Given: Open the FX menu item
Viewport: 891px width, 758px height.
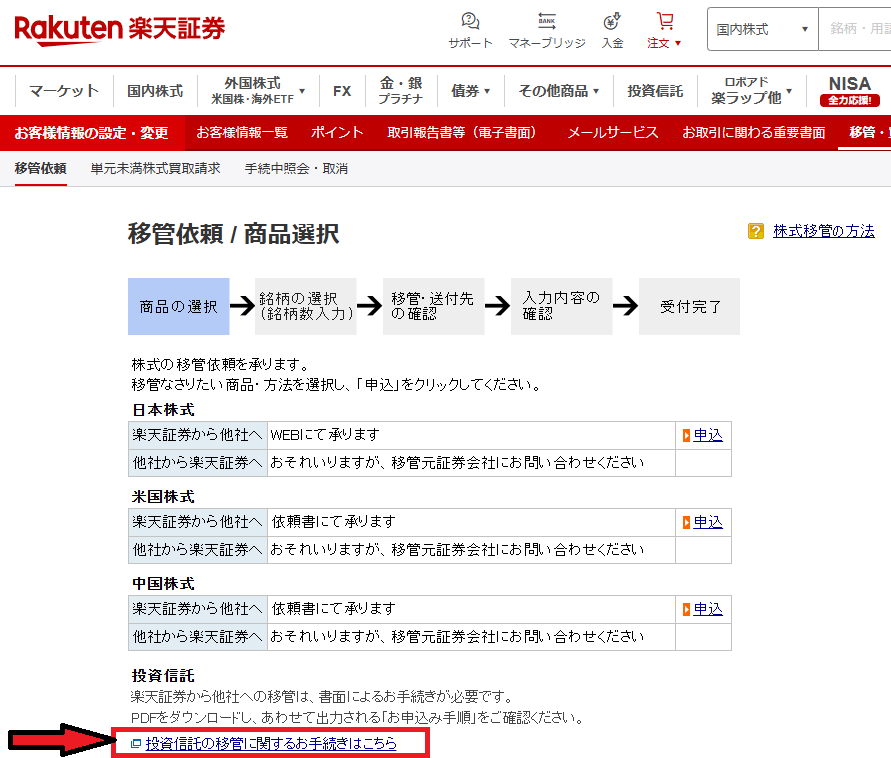Looking at the screenshot, I should (x=342, y=91).
